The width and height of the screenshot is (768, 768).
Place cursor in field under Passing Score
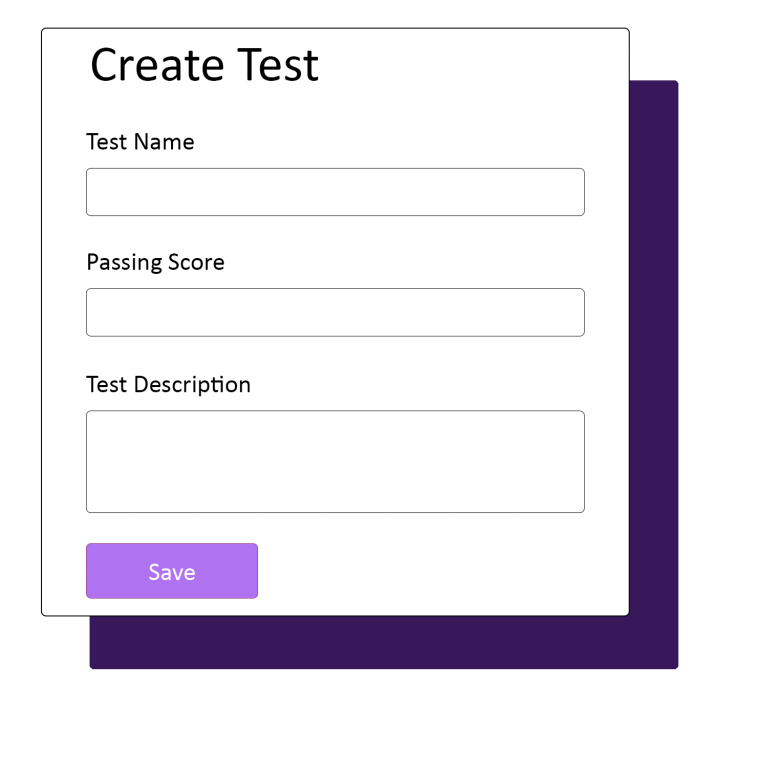click(335, 312)
